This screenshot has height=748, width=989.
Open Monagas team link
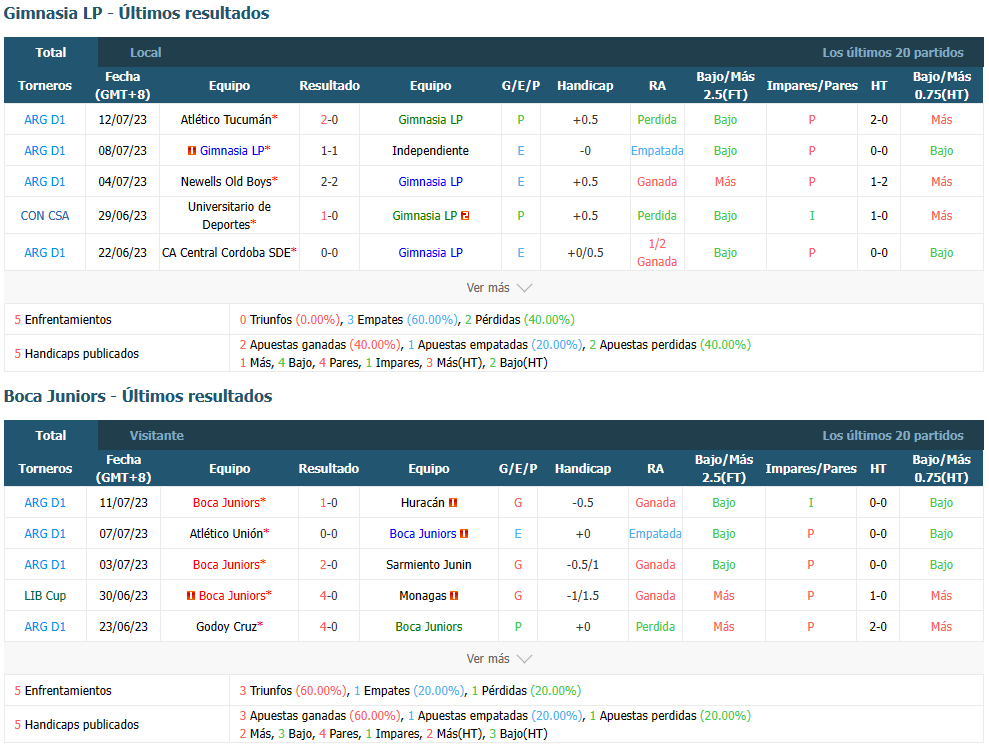click(423, 595)
